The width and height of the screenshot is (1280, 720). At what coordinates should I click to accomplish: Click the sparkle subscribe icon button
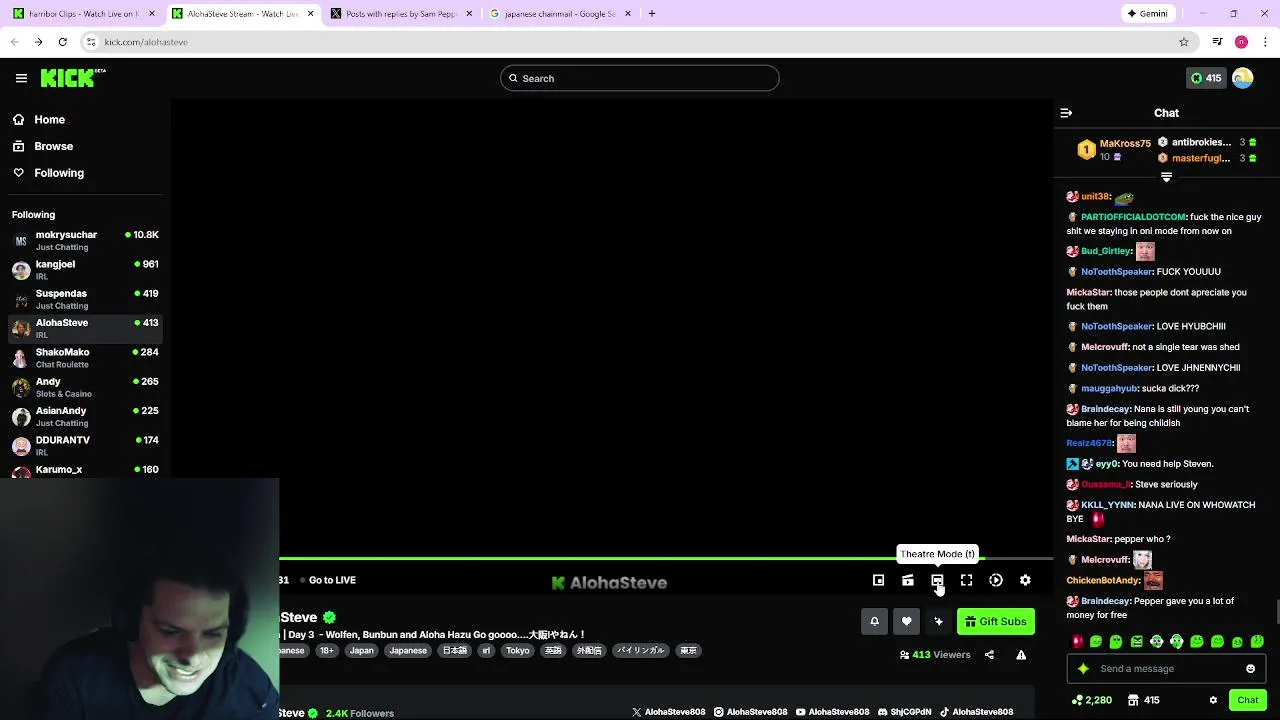pyautogui.click(x=938, y=621)
